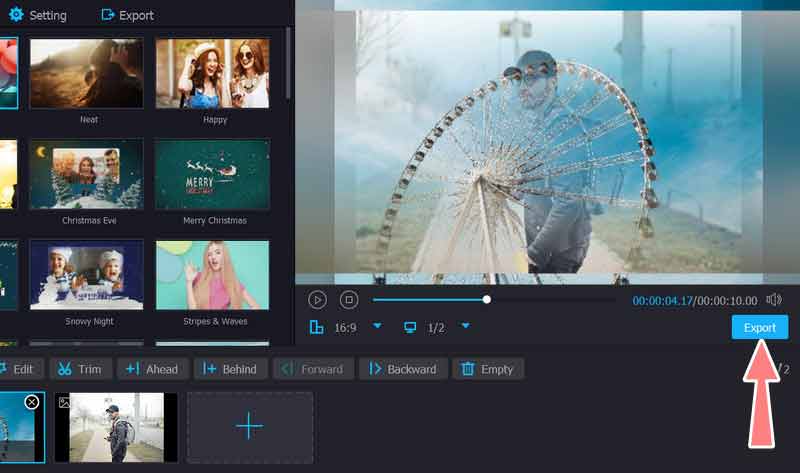Remove the first clip using X icon
This screenshot has width=800, height=473.
pyautogui.click(x=31, y=402)
